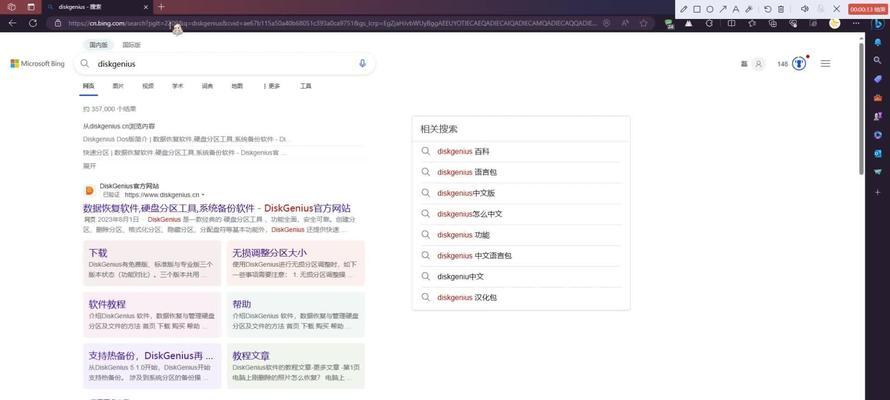
Task: Close the diskgenius search tab
Action: click(146, 7)
